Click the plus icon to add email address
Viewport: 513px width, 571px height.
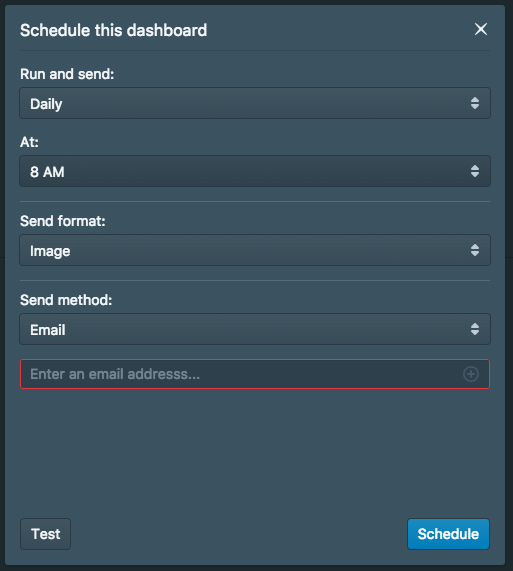click(x=471, y=374)
